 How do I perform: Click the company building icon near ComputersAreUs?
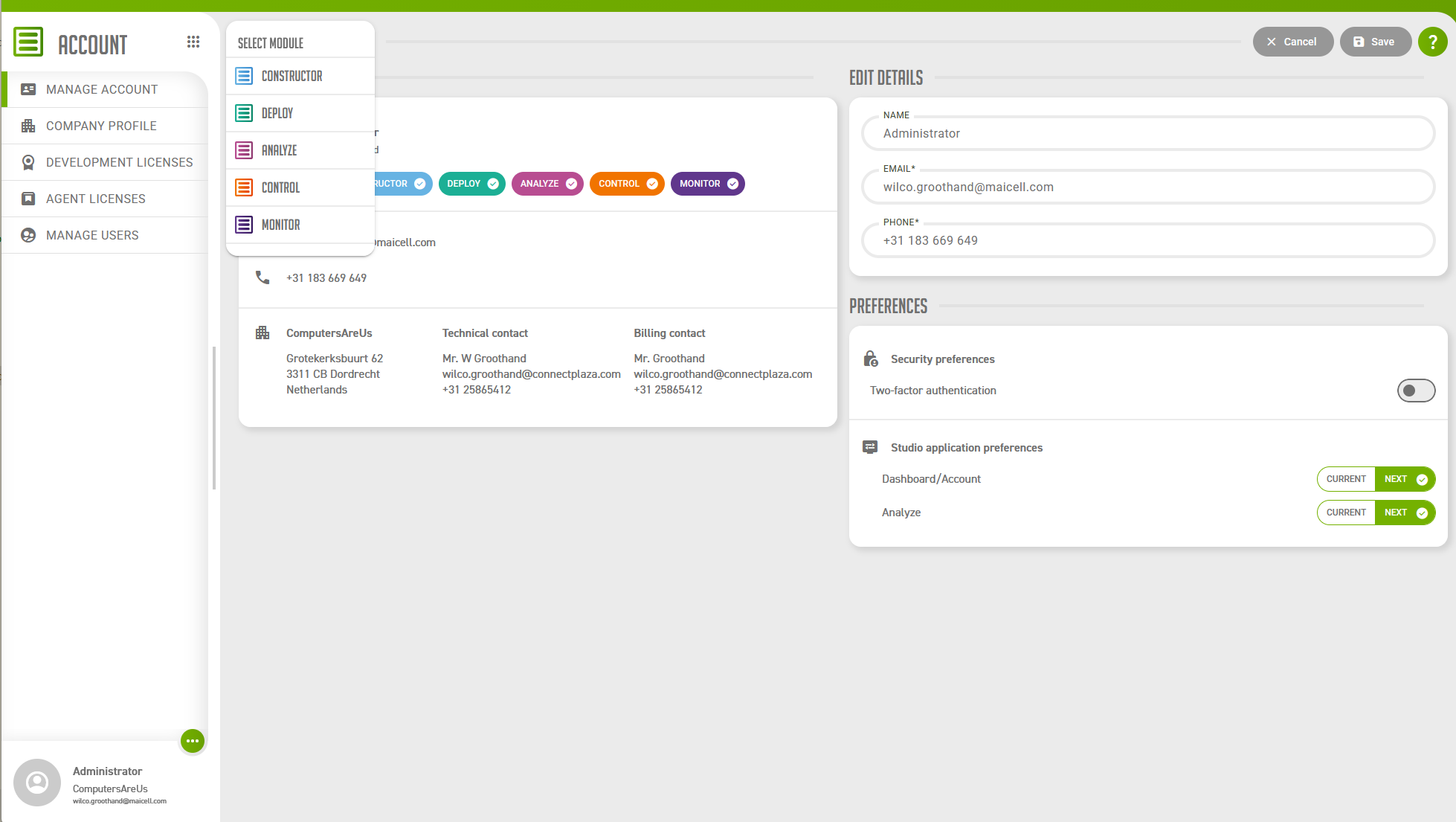262,333
